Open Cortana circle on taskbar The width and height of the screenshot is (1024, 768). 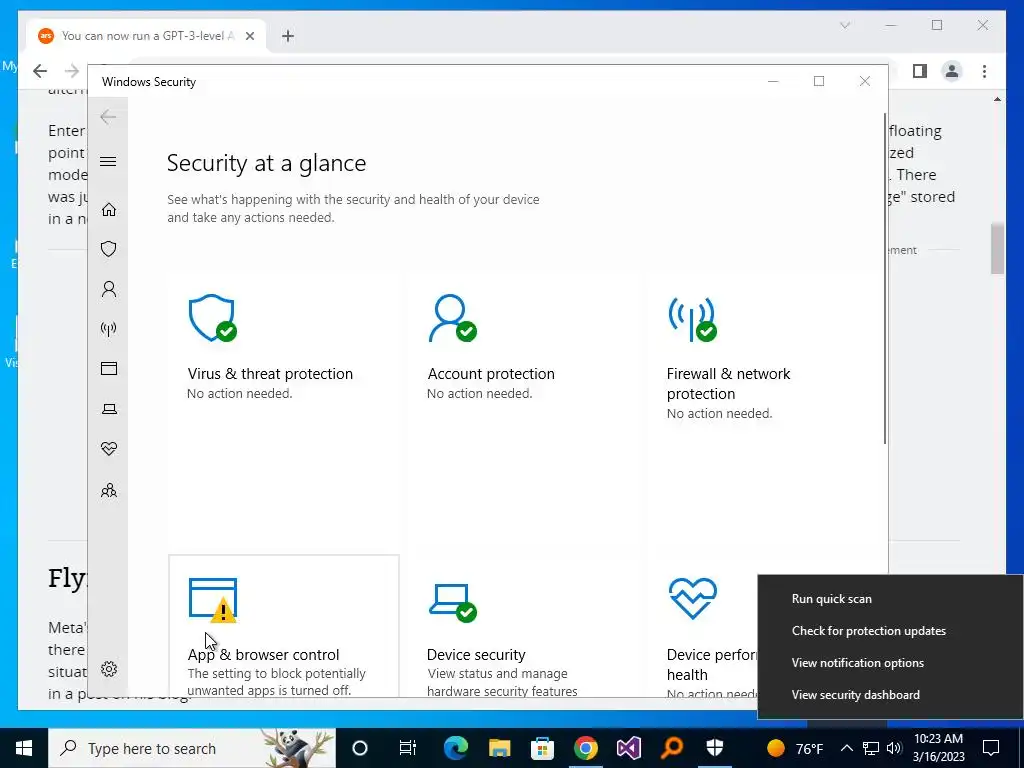tap(360, 748)
